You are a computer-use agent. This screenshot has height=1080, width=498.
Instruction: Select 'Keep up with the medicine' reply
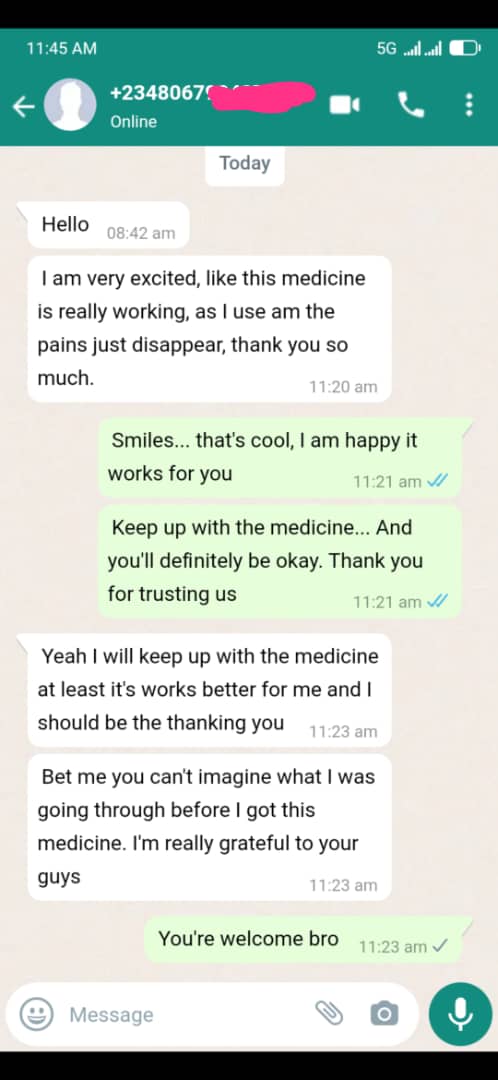click(280, 561)
